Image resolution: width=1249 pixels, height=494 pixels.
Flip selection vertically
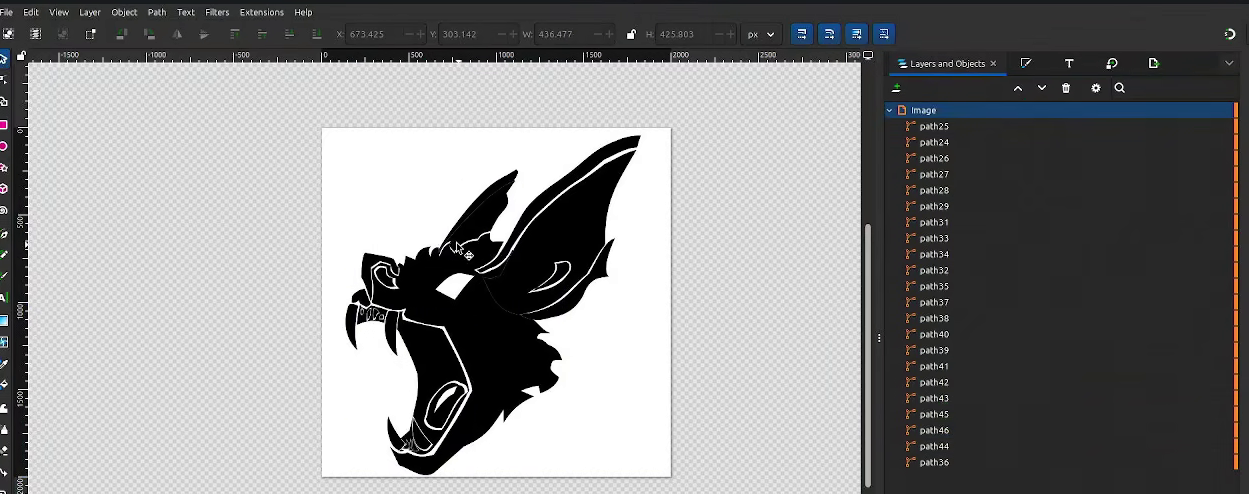coord(205,33)
